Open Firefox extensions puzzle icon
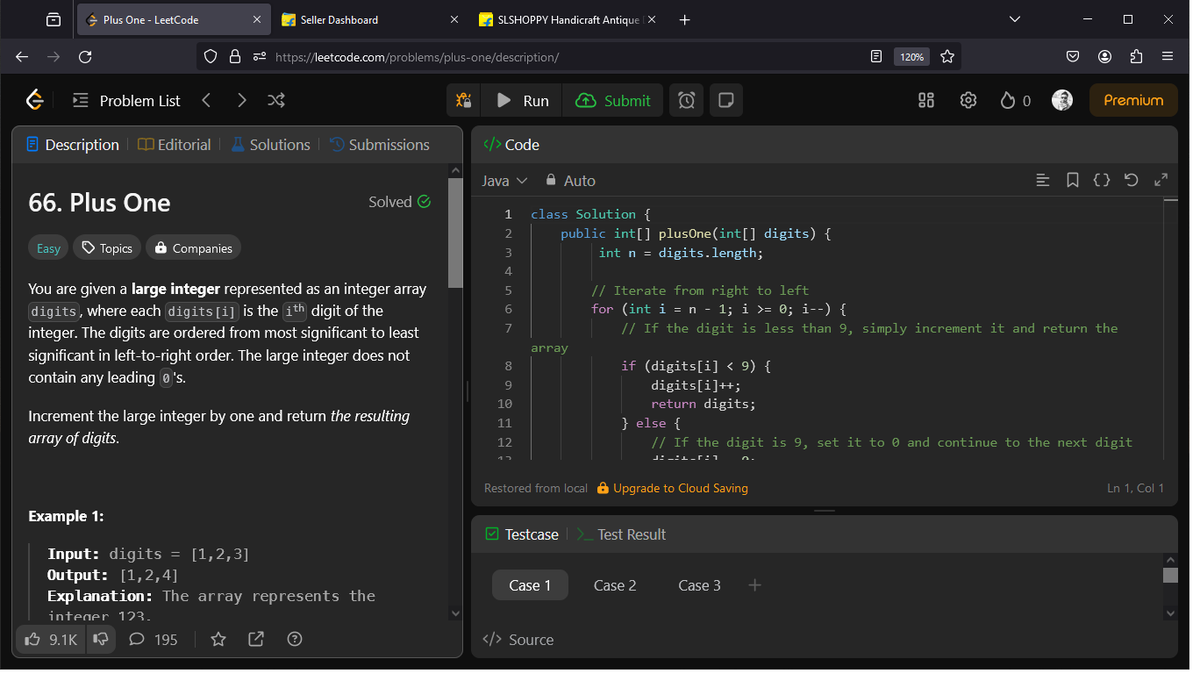1200x688 pixels. pos(1136,57)
